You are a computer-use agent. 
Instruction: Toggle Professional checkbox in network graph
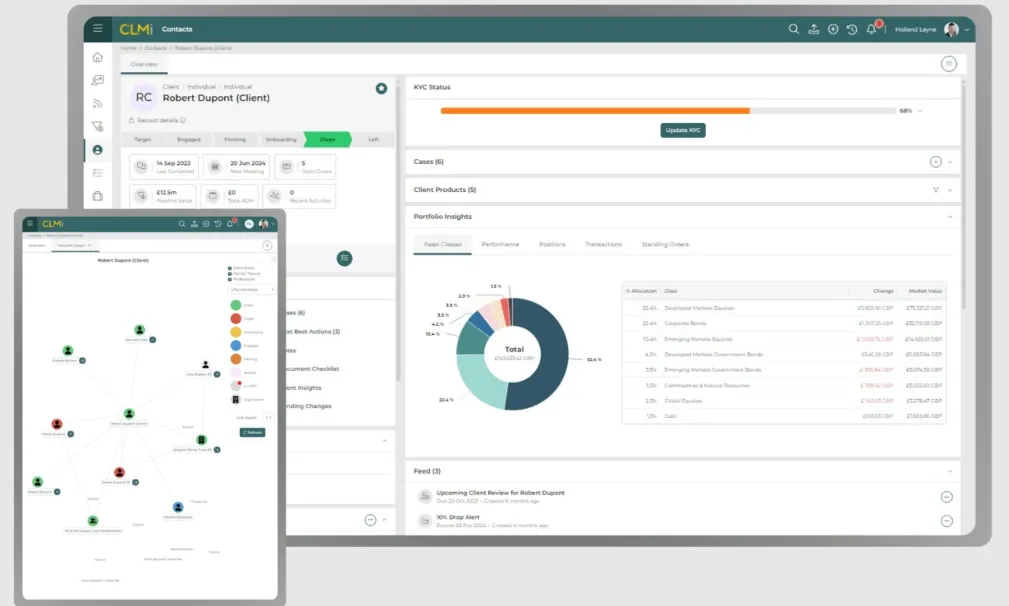coord(230,279)
